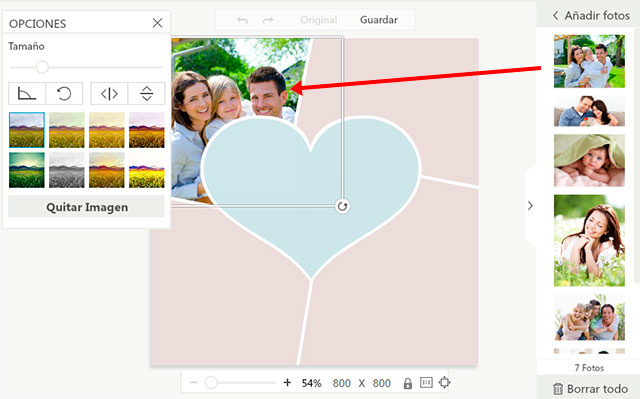
Task: Click the 1:1 actual size icon
Action: 426,383
